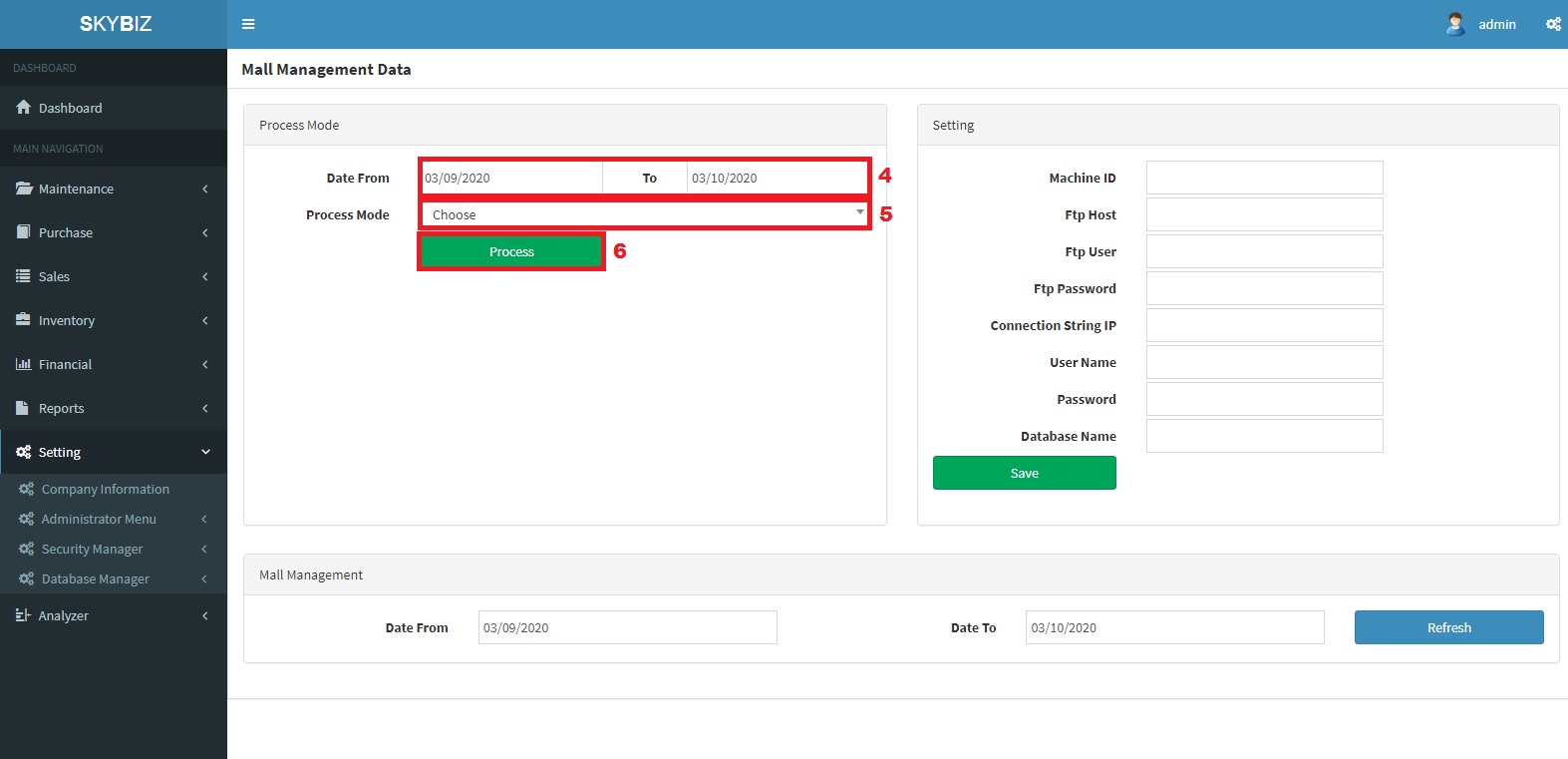This screenshot has height=759, width=1568.
Task: Open the Sales navigation menu
Action: click(x=54, y=276)
